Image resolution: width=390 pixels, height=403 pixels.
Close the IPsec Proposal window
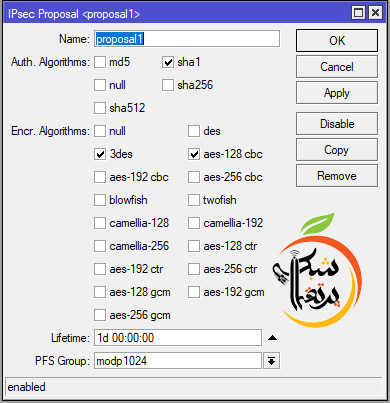(375, 13)
